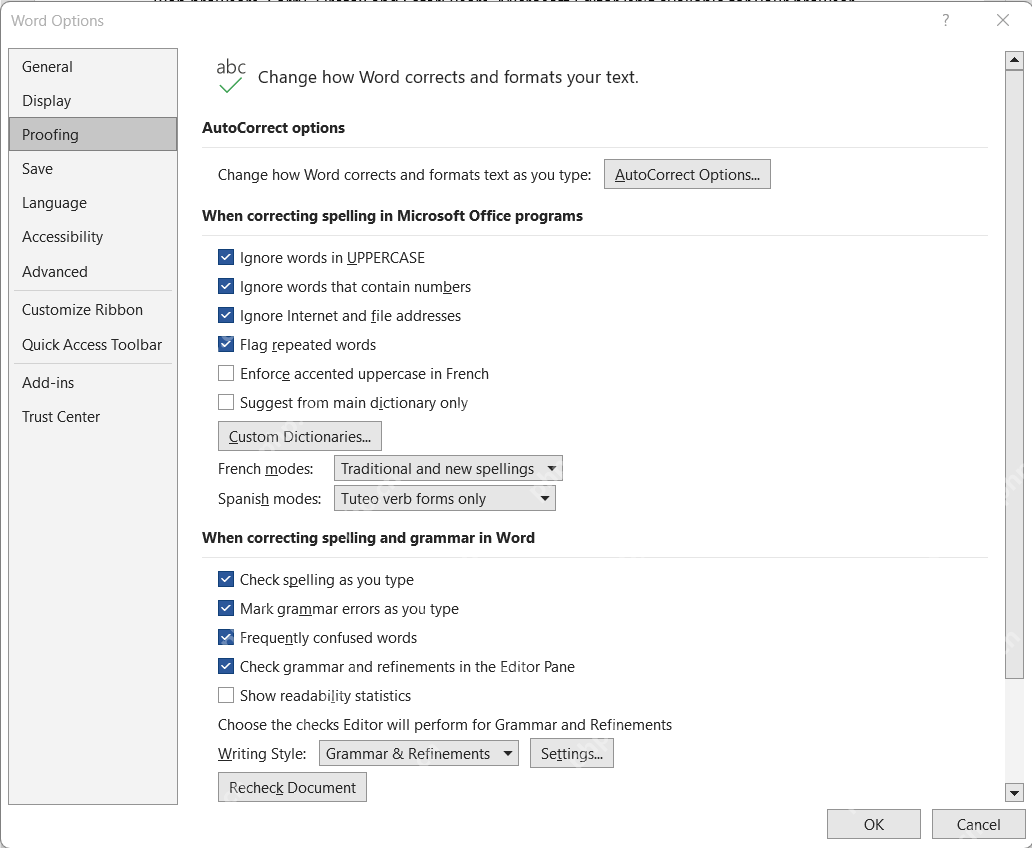1032x848 pixels.
Task: Open the Language settings category
Action: pyautogui.click(x=93, y=203)
